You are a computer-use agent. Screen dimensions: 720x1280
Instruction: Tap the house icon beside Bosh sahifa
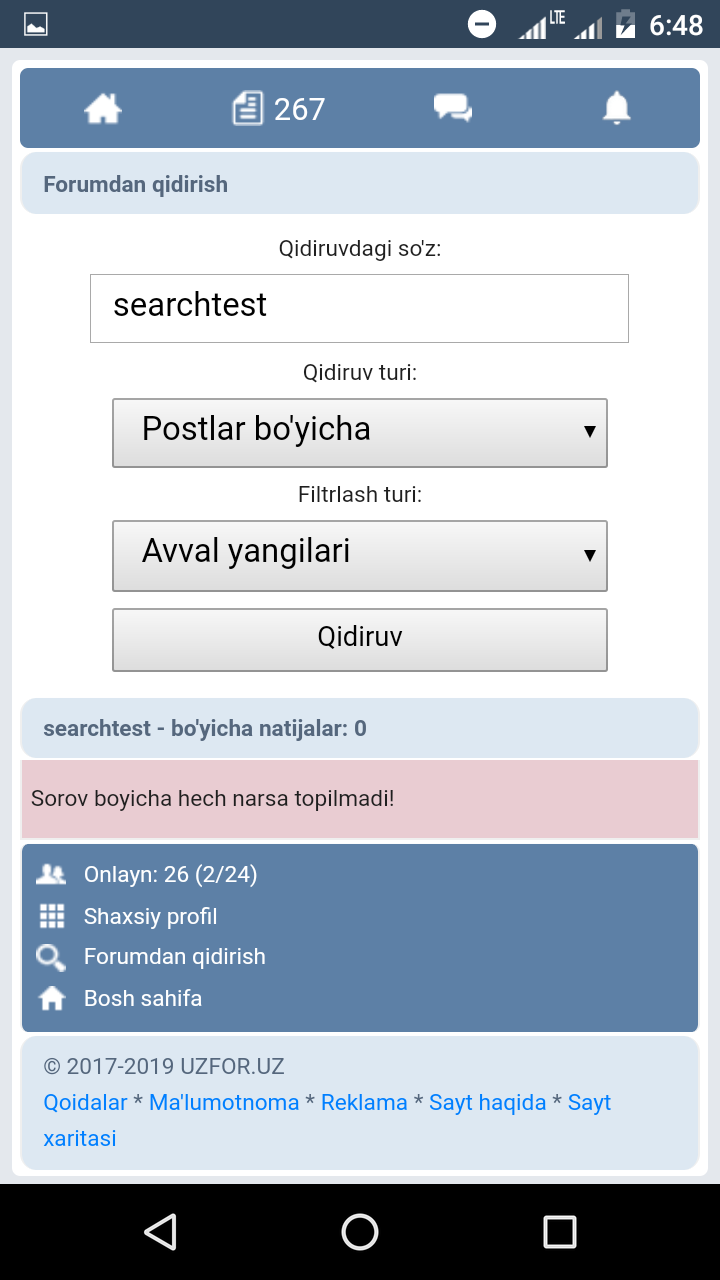pos(51,998)
